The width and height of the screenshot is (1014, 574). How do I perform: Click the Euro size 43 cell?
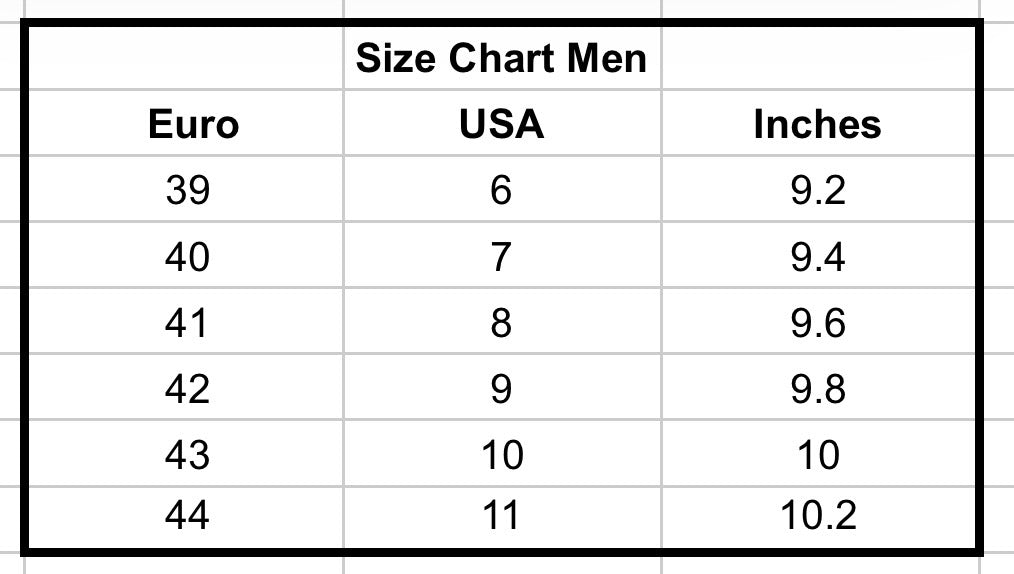[x=187, y=455]
